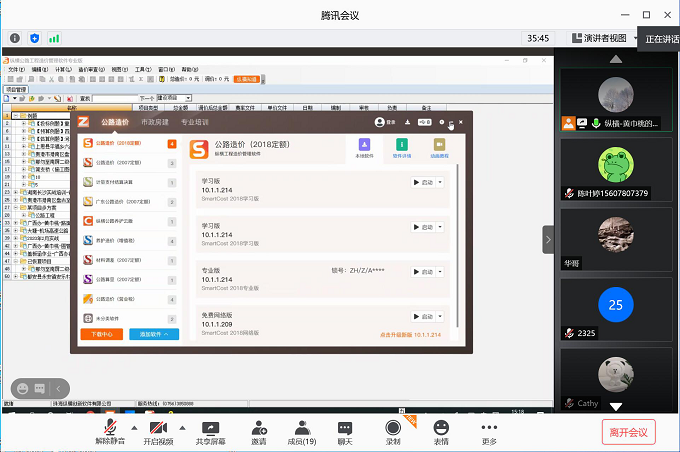Turn on camera with 开启视频

coord(158,432)
